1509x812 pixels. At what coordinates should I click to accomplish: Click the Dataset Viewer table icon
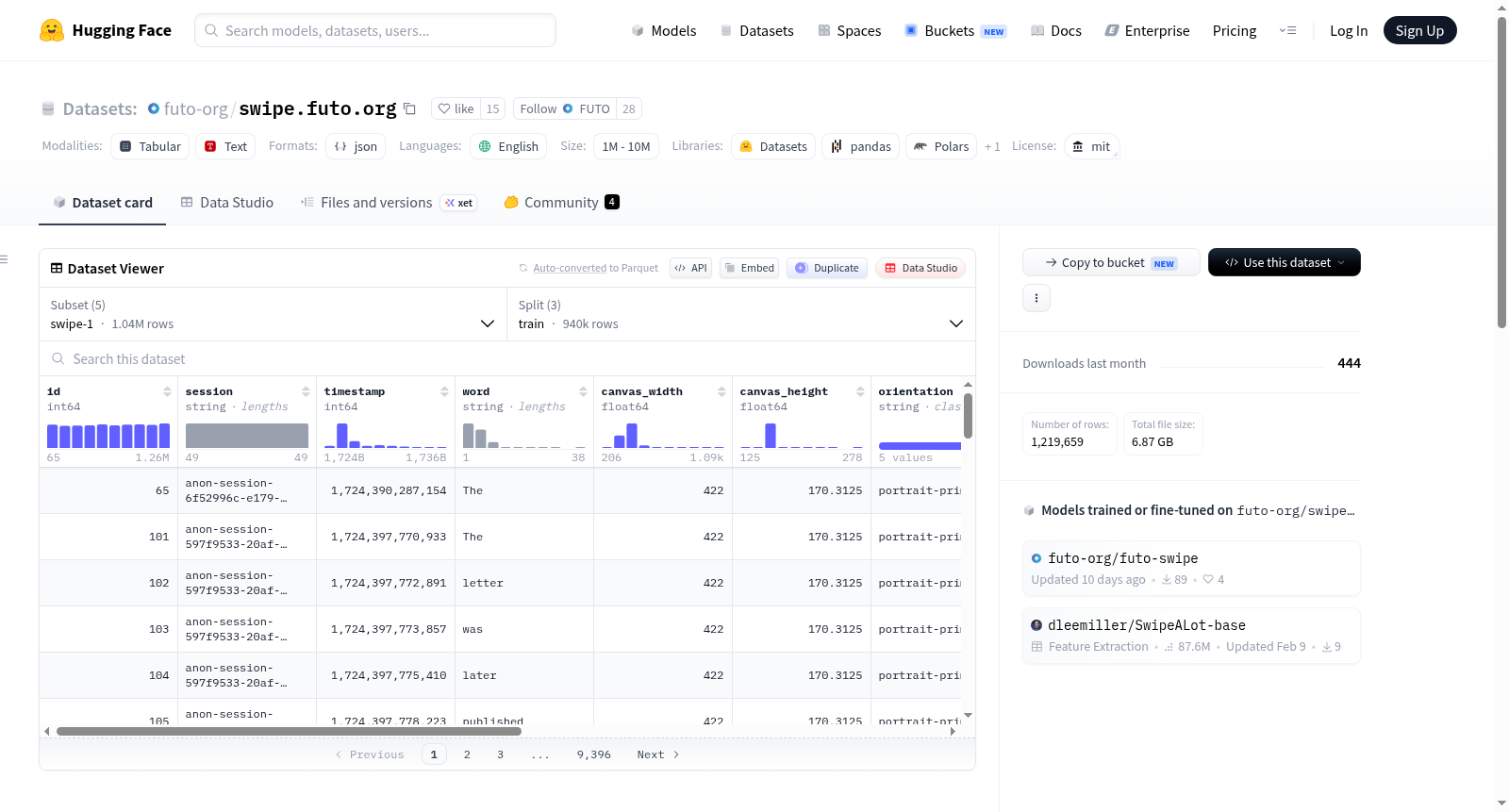click(57, 269)
